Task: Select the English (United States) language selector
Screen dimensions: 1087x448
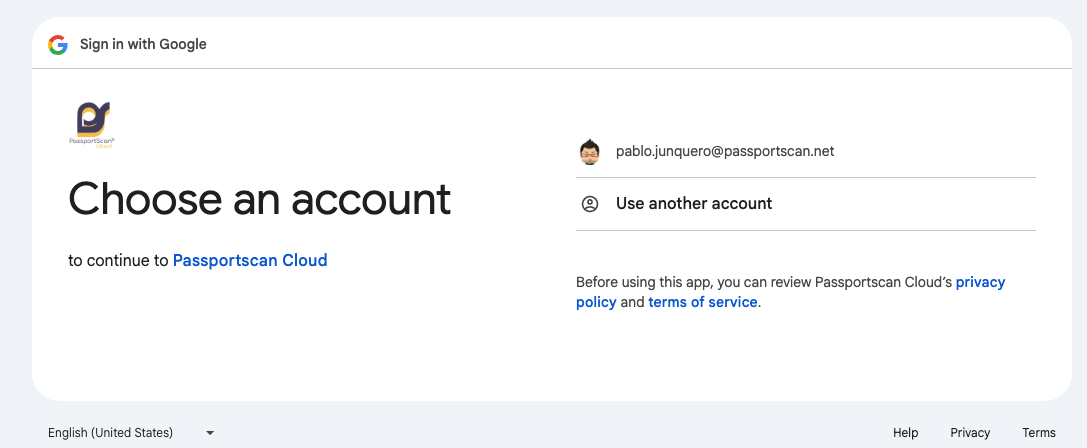Action: click(x=111, y=433)
